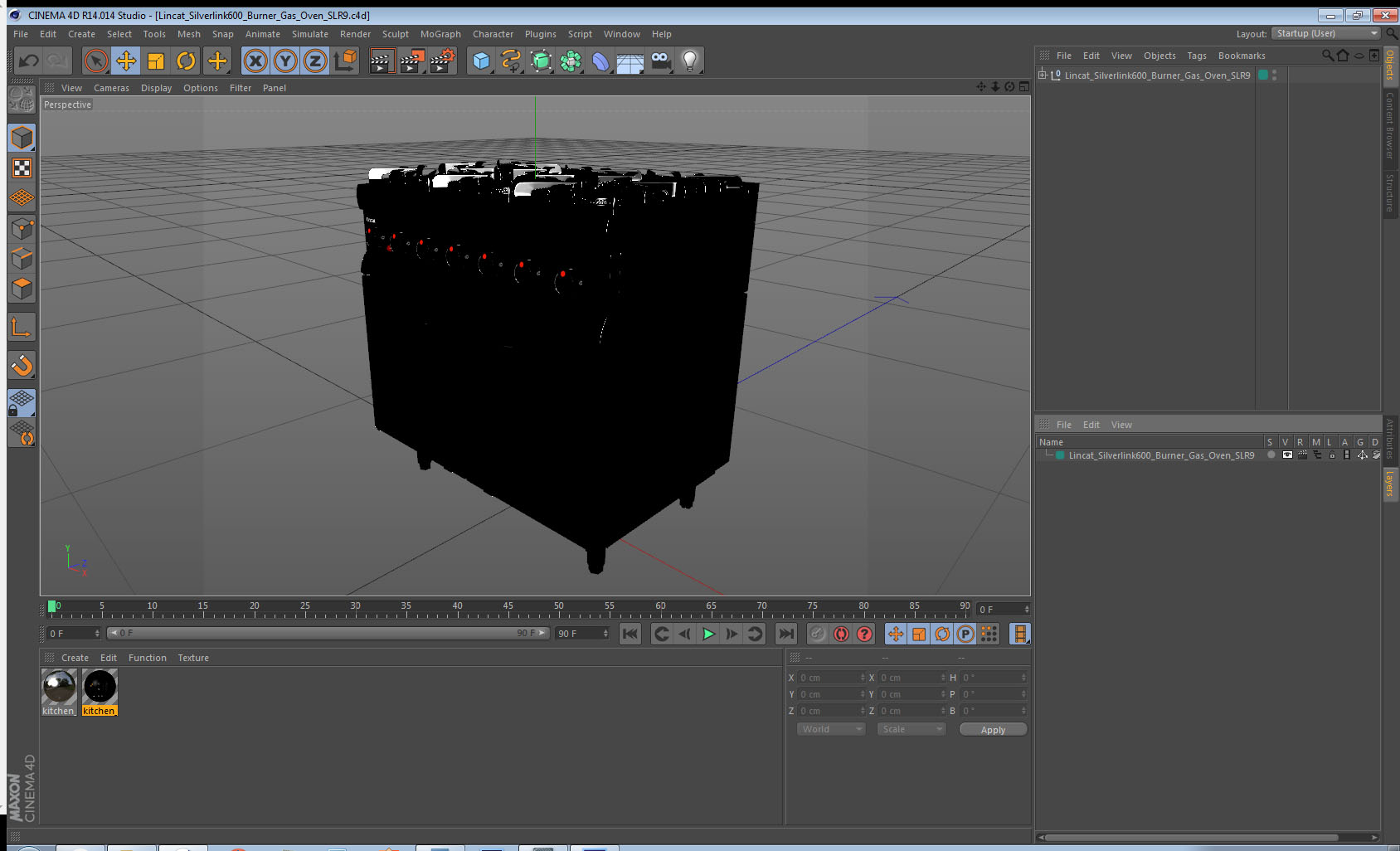Open the Layout dropdown
This screenshot has width=1400, height=851.
point(1325,33)
